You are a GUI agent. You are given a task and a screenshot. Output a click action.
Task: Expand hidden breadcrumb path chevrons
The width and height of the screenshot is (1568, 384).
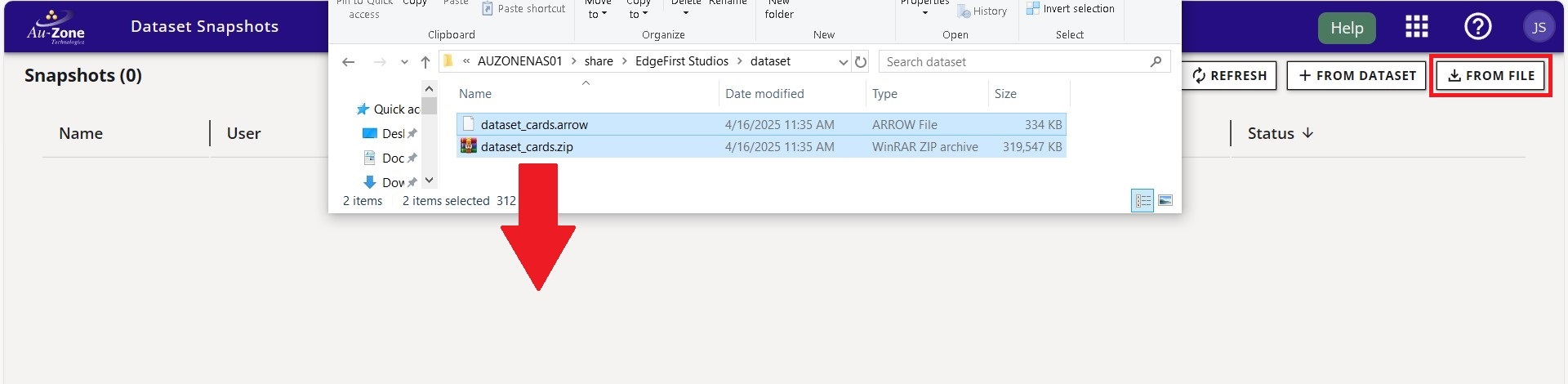point(466,61)
